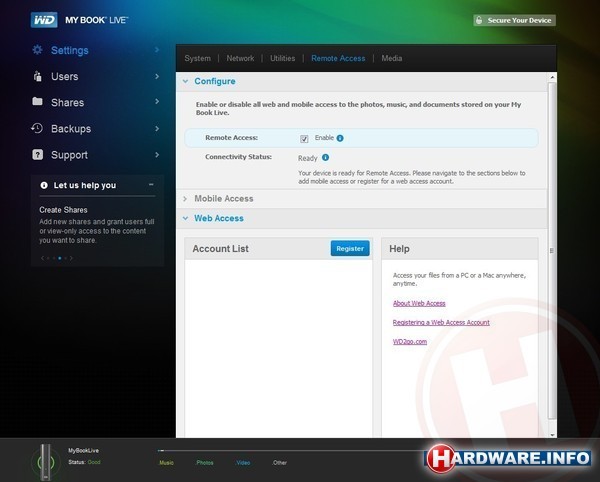600x482 pixels.
Task: Open the About Web Access link
Action: pos(419,303)
